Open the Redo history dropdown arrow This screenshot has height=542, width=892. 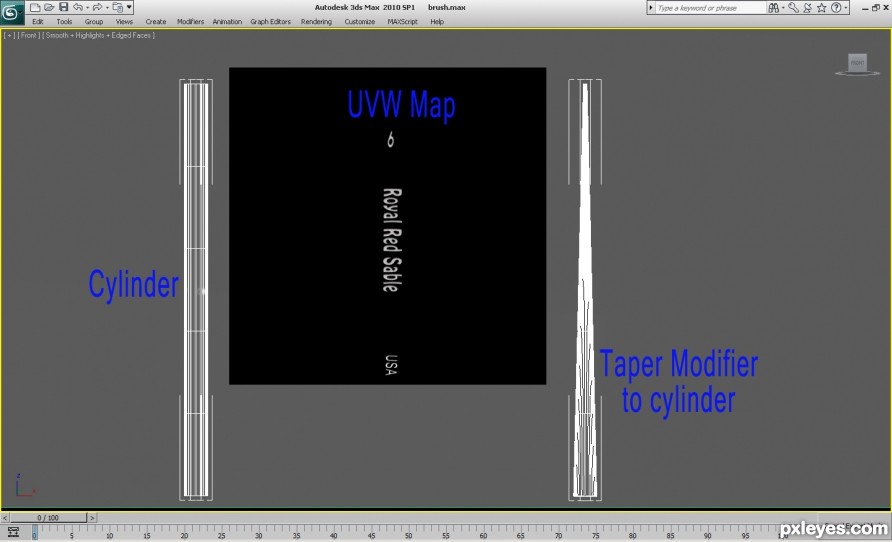tap(107, 7)
